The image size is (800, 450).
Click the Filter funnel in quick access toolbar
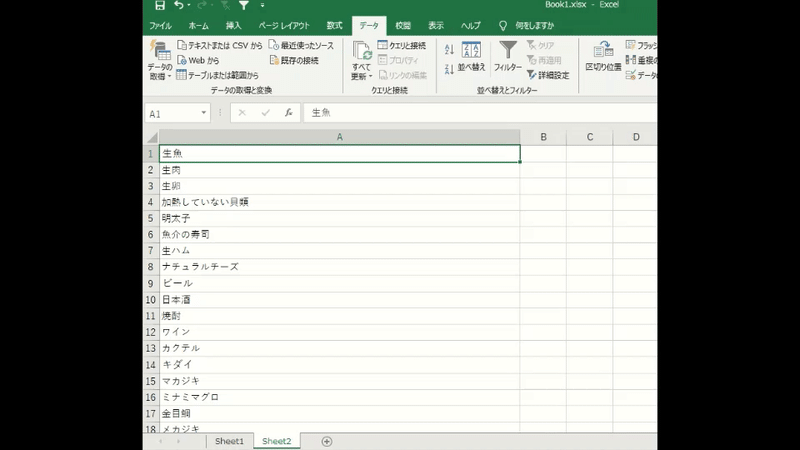(244, 5)
